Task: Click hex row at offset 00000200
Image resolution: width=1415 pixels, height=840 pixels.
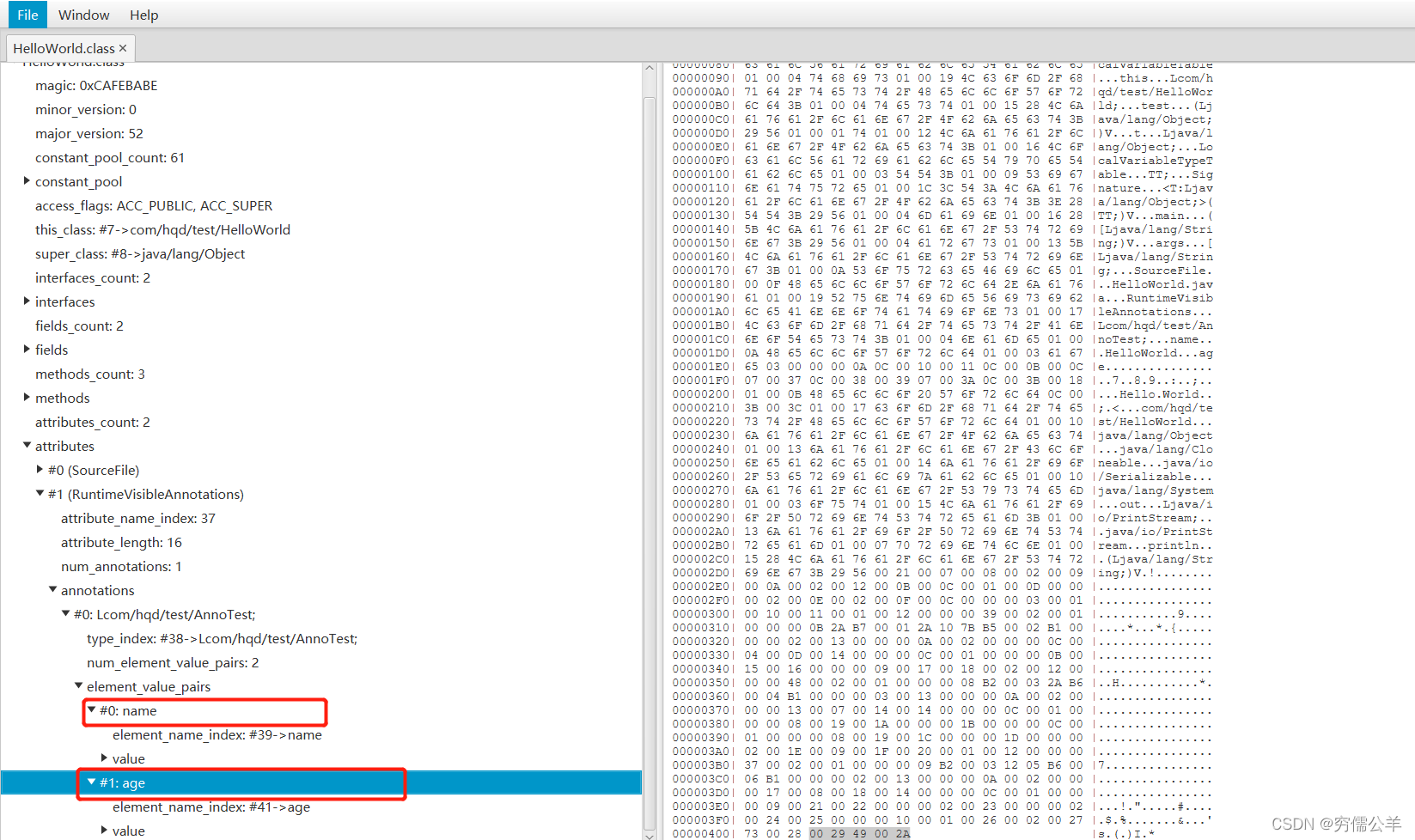Action: click(x=942, y=394)
